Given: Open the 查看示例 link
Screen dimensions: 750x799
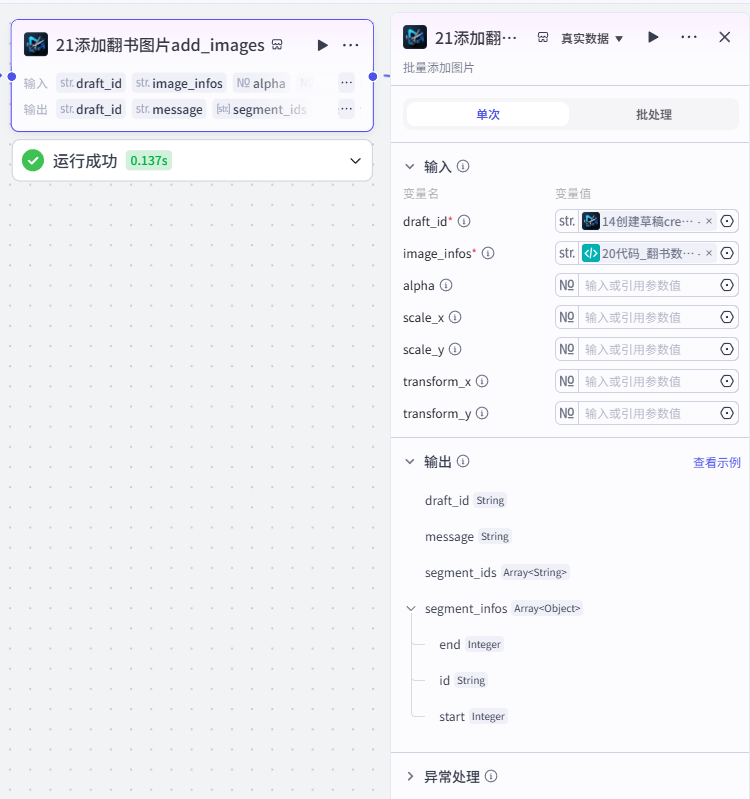Looking at the screenshot, I should coord(716,462).
